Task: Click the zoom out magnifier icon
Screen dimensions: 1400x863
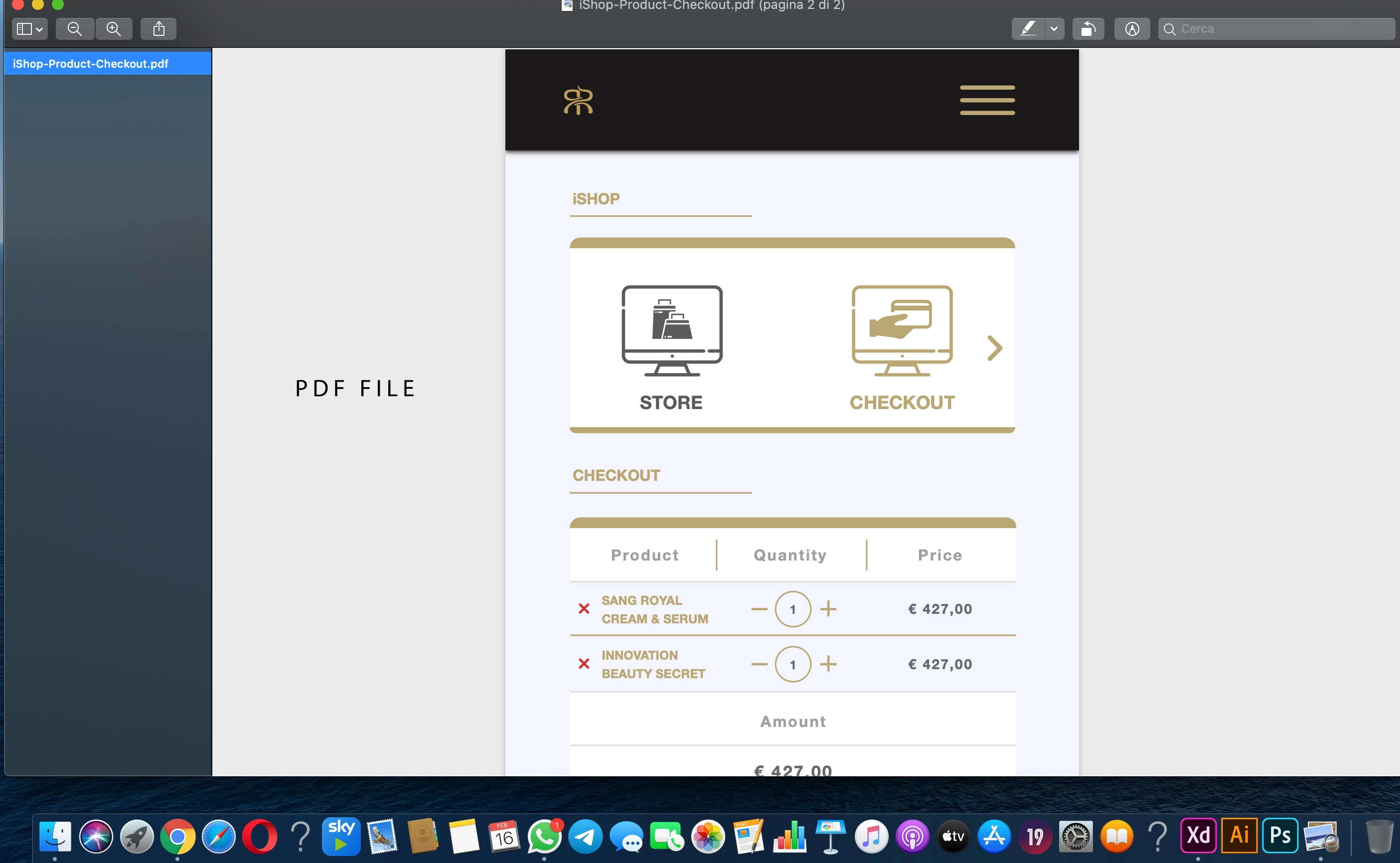Action: [x=75, y=28]
